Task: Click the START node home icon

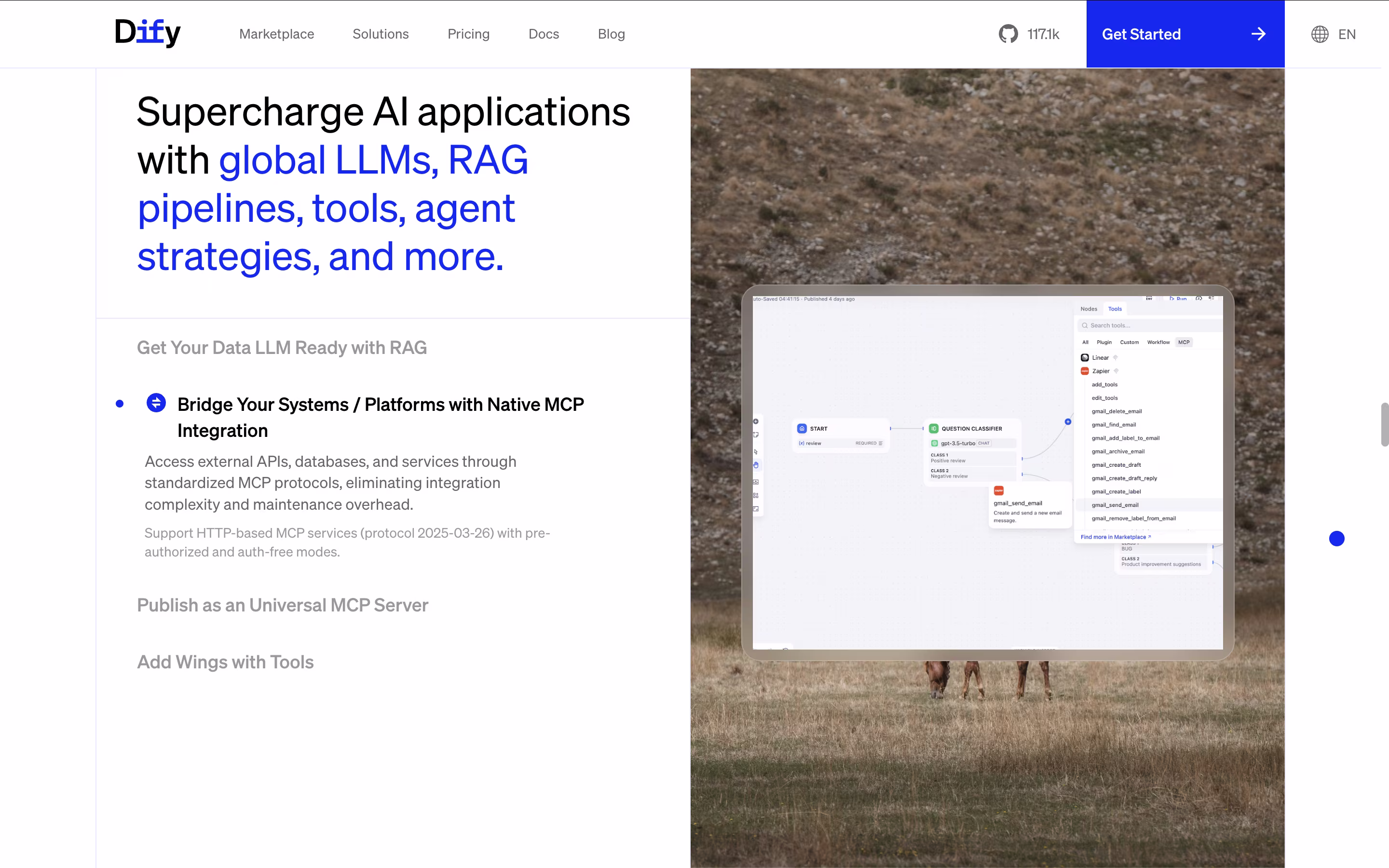Action: click(x=802, y=428)
